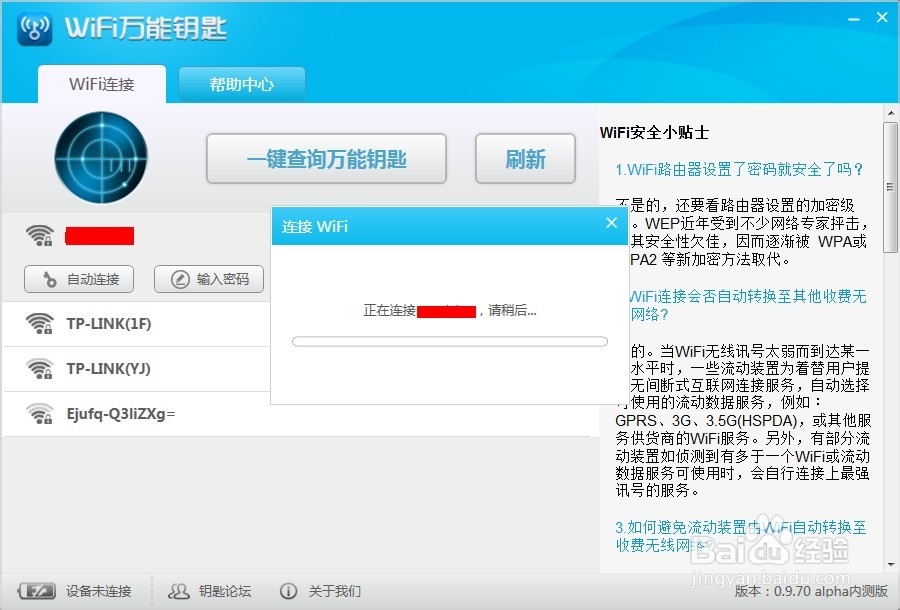Open the 帮助中心 tab
The width and height of the screenshot is (900, 610).
242,84
